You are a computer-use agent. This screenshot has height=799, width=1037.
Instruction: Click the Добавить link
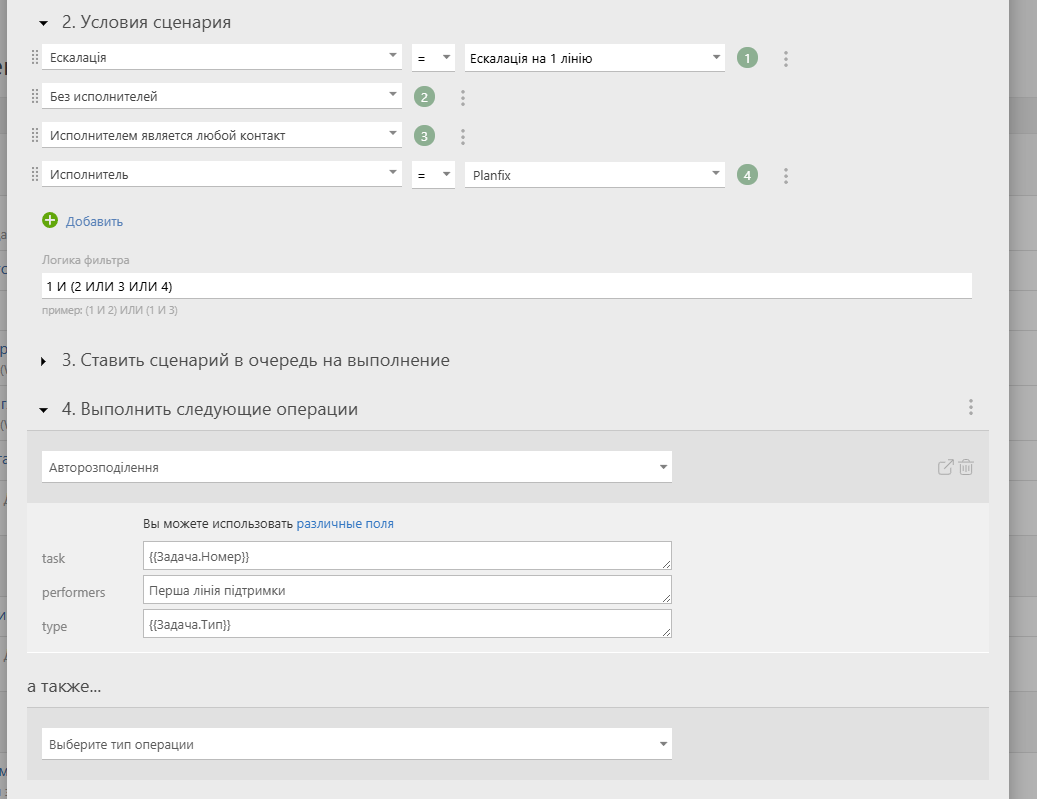[94, 222]
